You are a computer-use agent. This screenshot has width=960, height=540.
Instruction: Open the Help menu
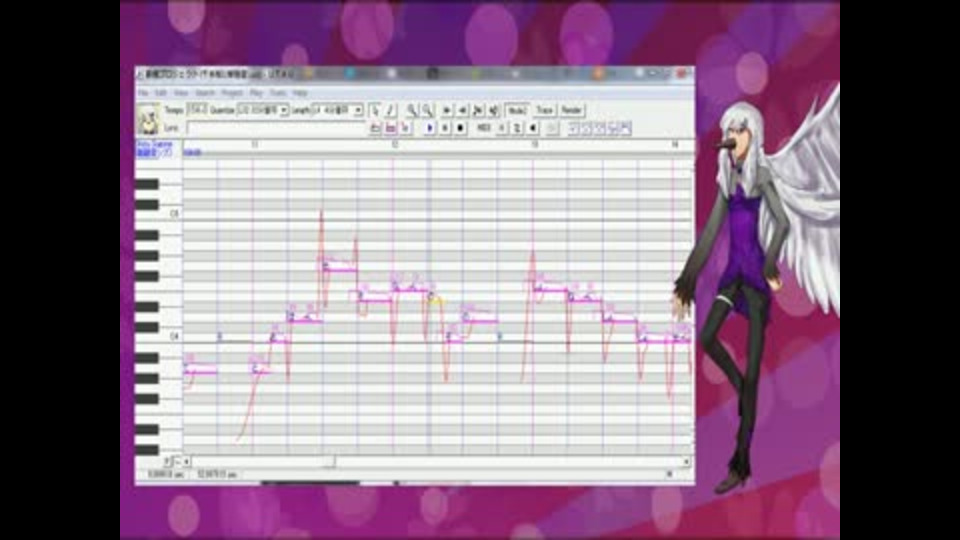[x=299, y=93]
